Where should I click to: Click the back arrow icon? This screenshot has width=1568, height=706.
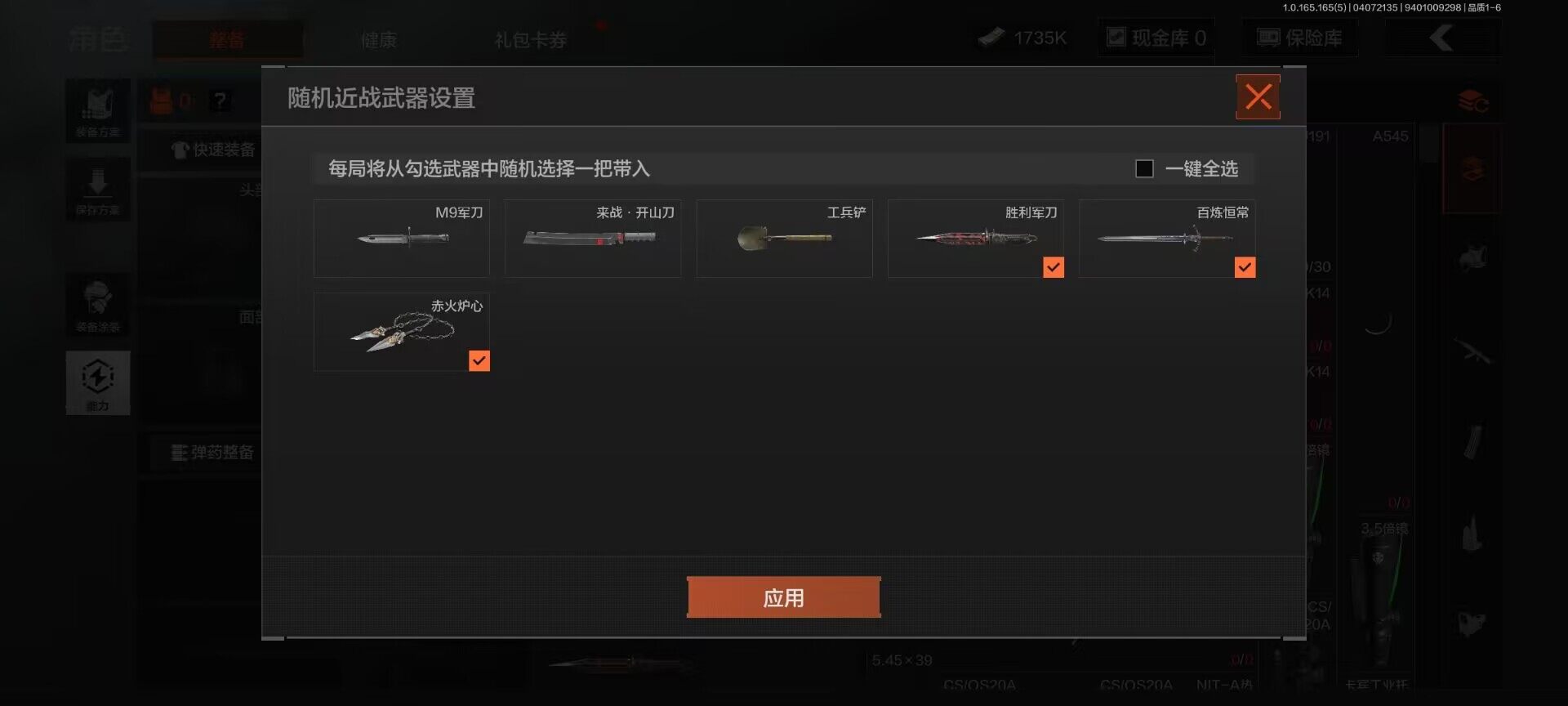[1442, 38]
